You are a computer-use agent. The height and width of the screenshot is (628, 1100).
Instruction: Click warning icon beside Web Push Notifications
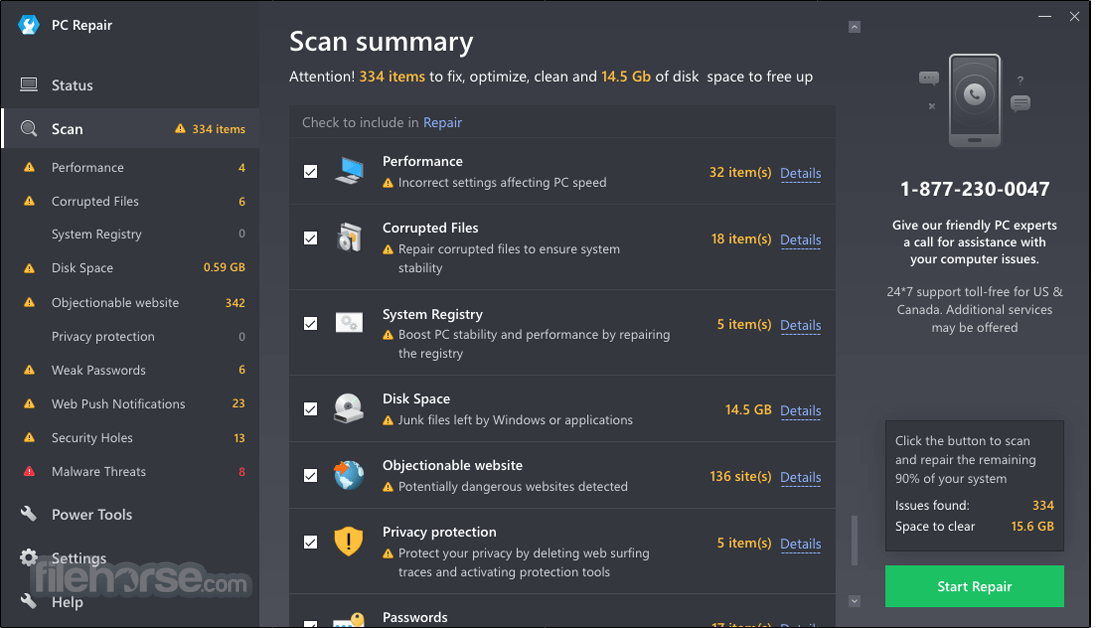point(29,403)
